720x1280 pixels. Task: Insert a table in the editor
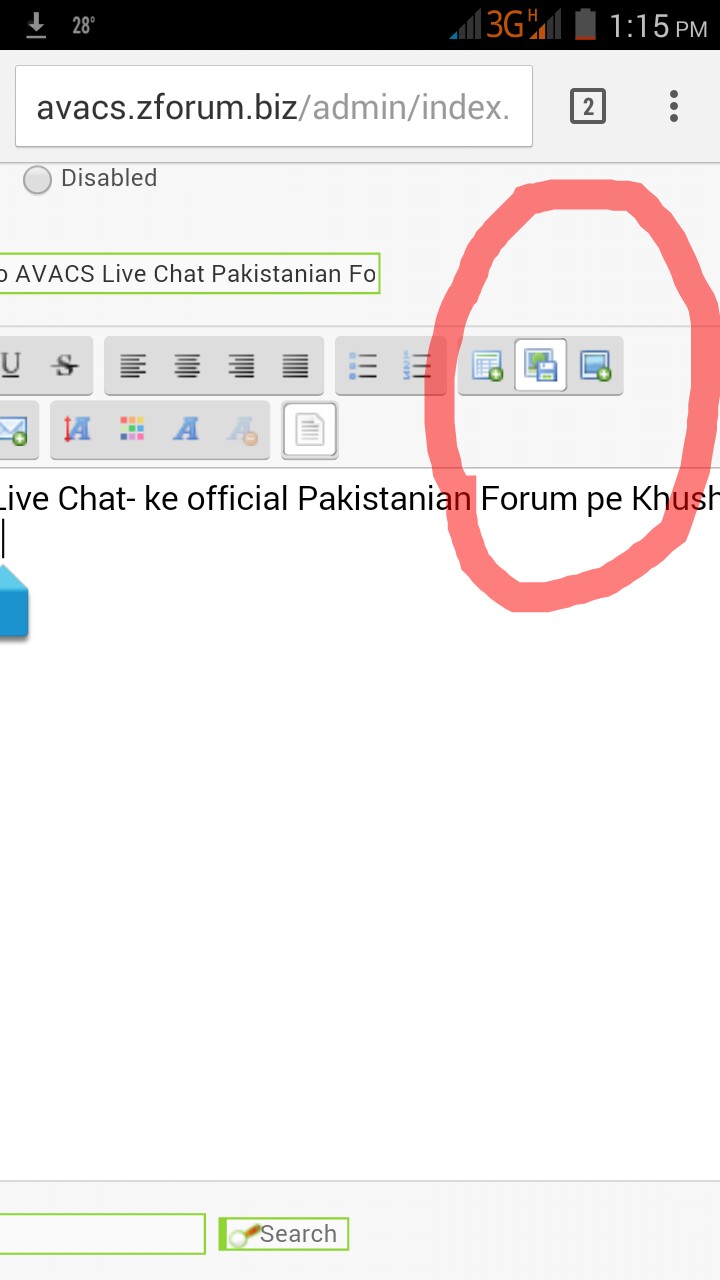tap(487, 366)
